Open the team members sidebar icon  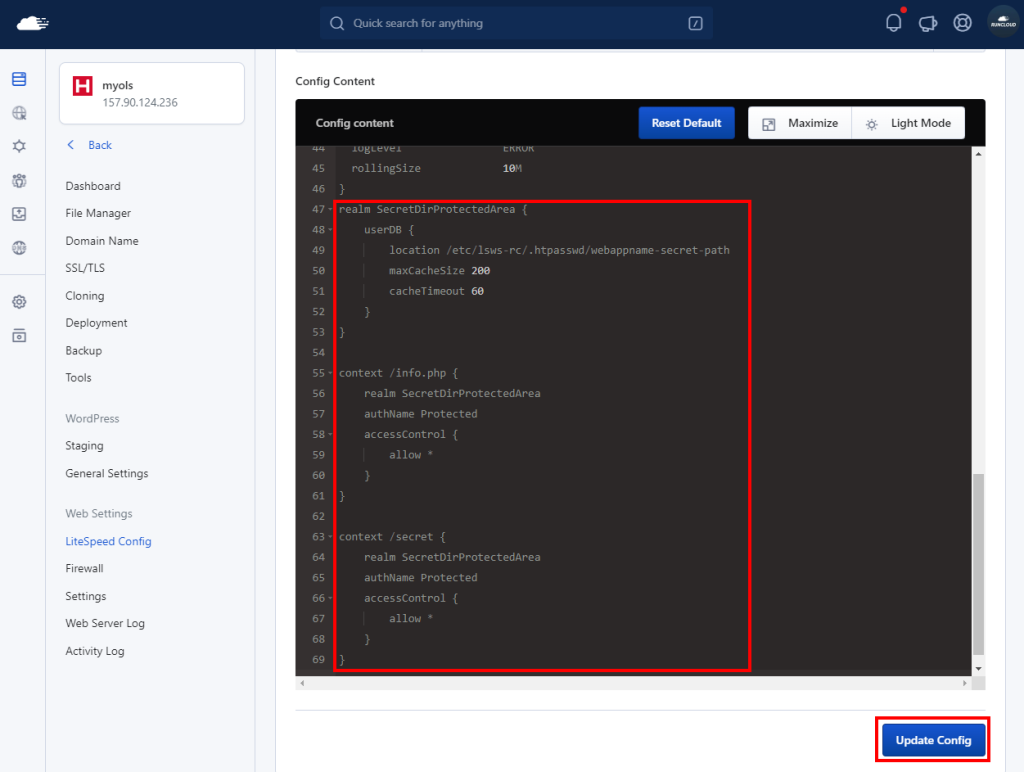(20, 180)
